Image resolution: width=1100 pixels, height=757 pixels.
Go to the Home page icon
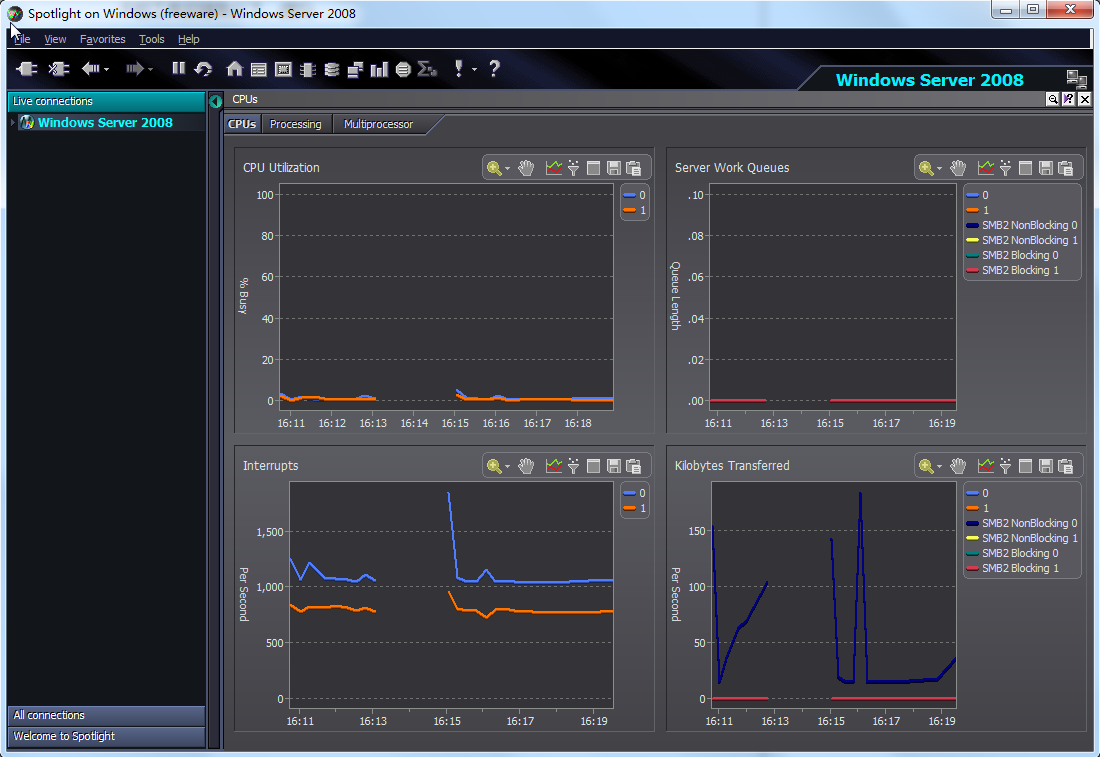234,69
